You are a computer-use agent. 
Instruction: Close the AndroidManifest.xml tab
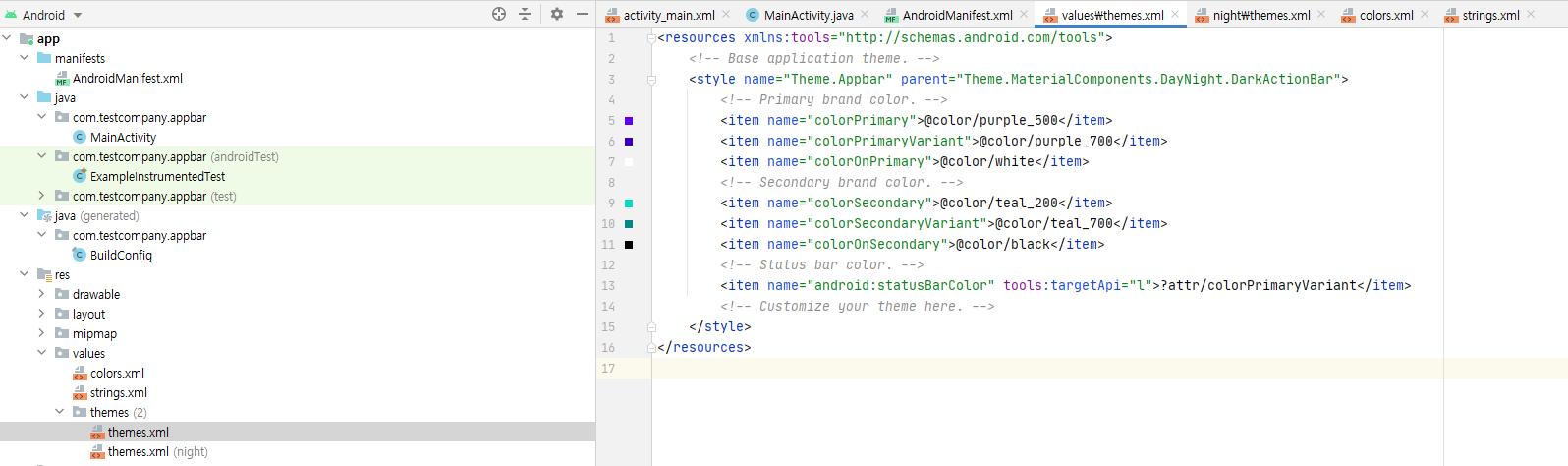[1024, 14]
